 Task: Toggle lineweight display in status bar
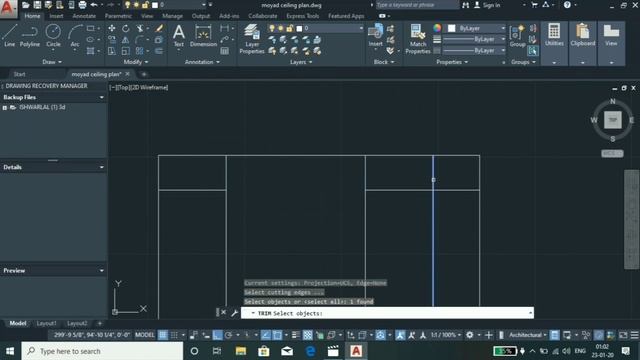[x=296, y=335]
